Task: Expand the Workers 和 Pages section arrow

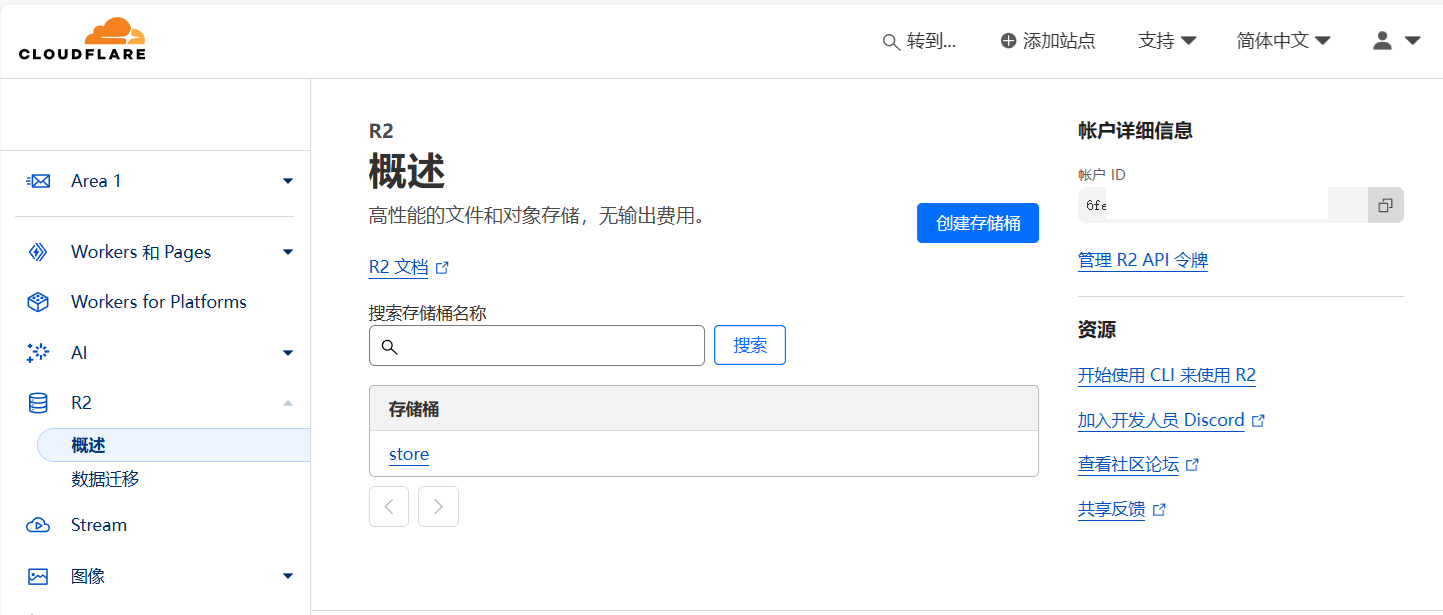Action: point(288,252)
